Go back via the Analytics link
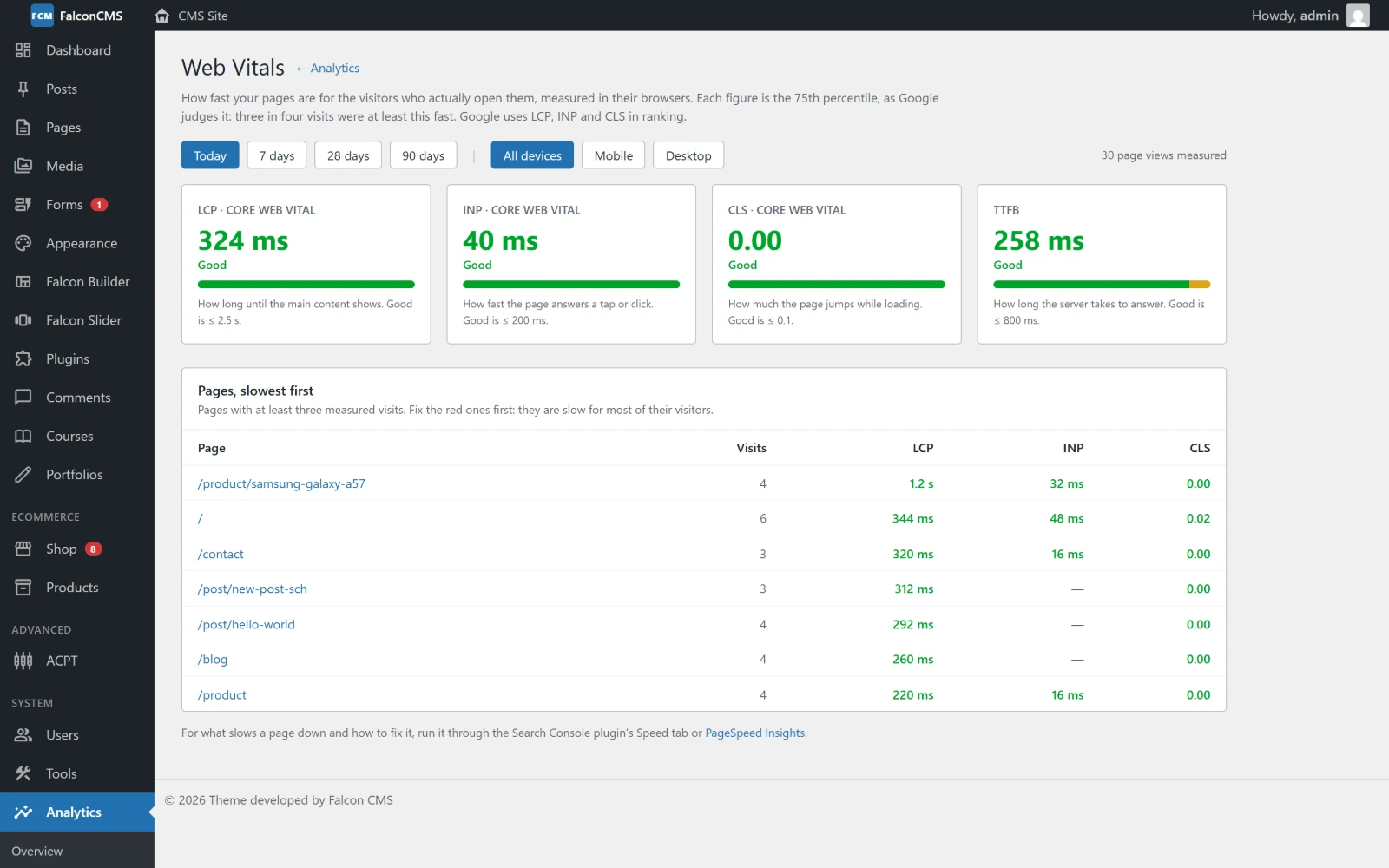Screen dimensions: 1389x868 click(x=327, y=69)
